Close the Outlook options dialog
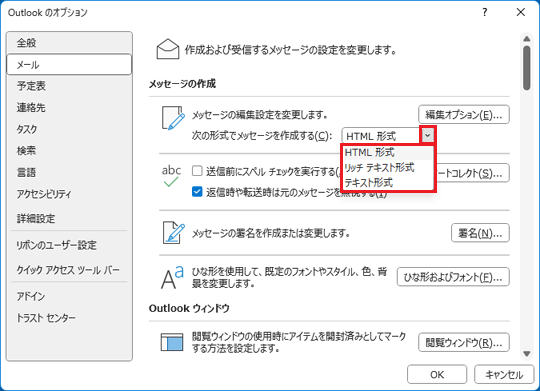The width and height of the screenshot is (540, 391). click(521, 12)
